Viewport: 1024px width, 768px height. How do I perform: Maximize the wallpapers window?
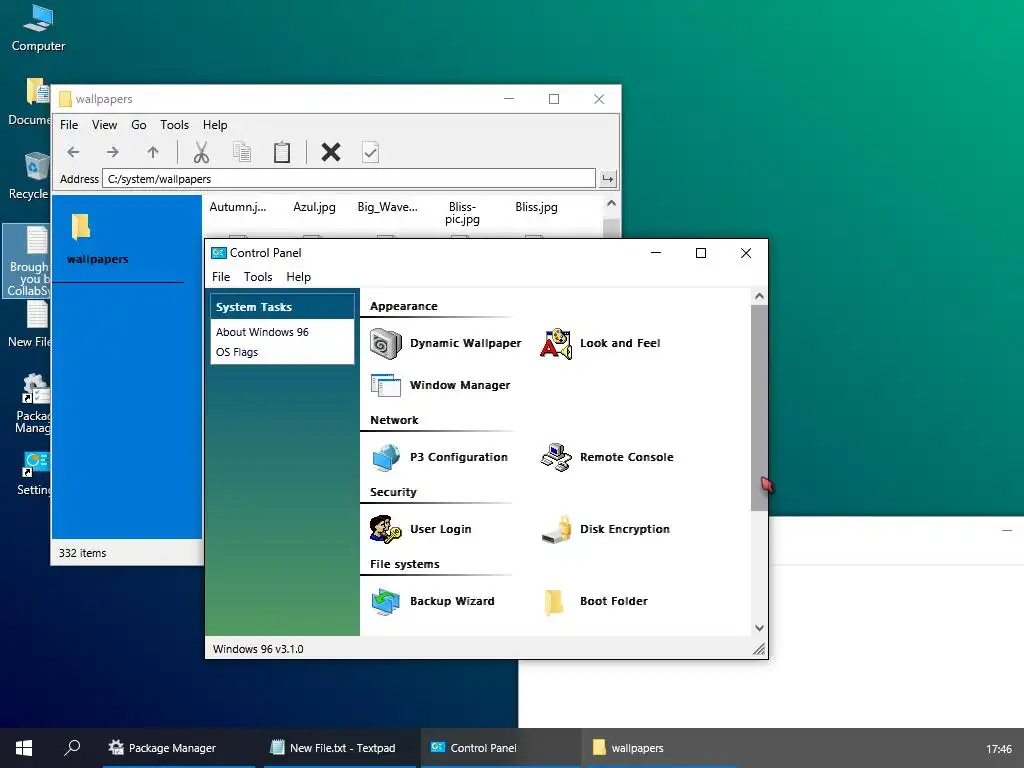click(x=554, y=99)
